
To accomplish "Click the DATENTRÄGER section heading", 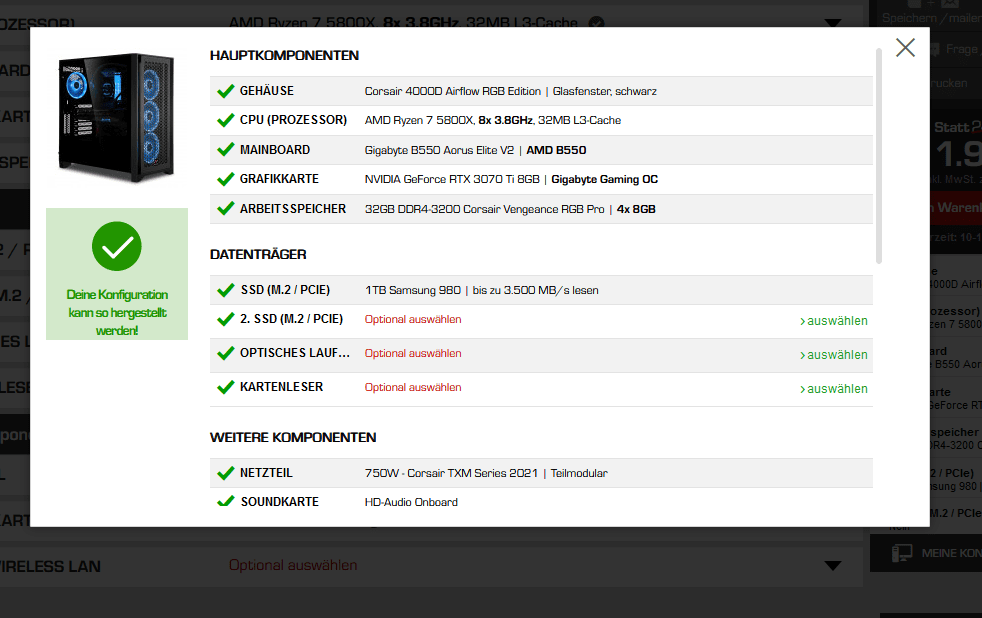I will (258, 254).
